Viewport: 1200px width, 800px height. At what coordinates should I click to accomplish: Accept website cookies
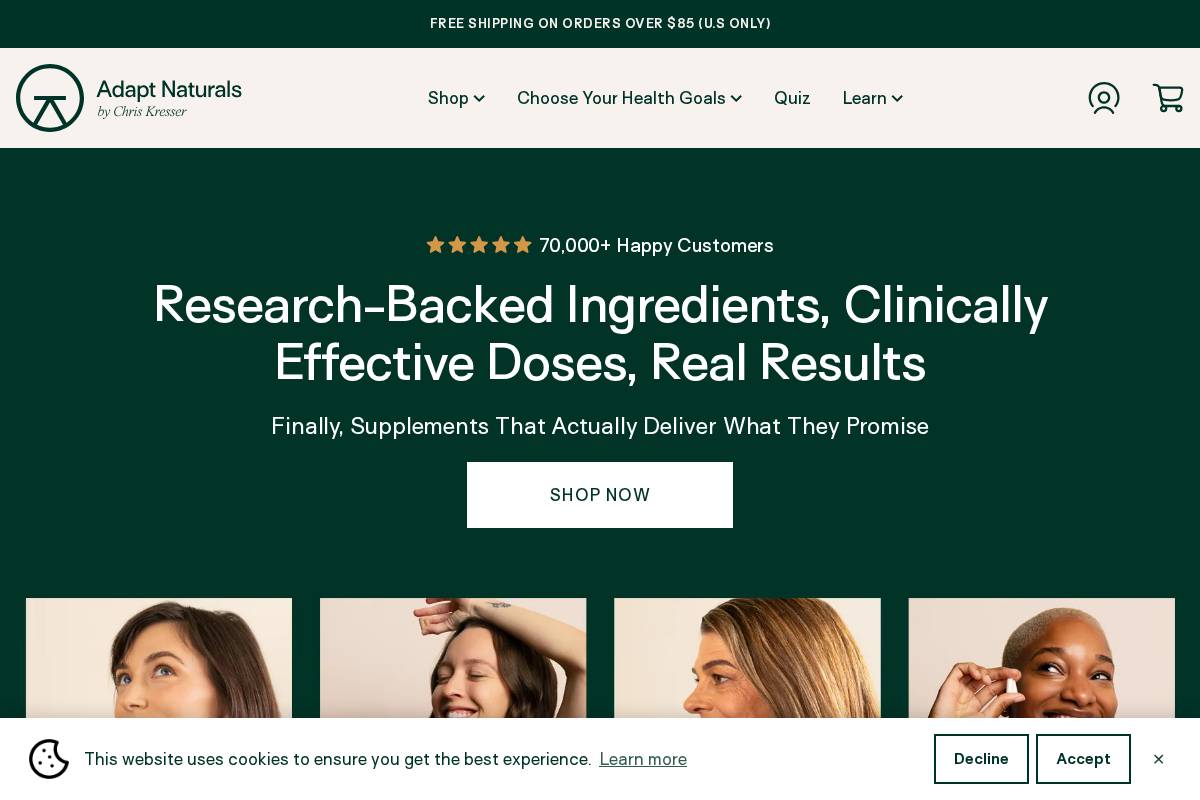[1083, 759]
